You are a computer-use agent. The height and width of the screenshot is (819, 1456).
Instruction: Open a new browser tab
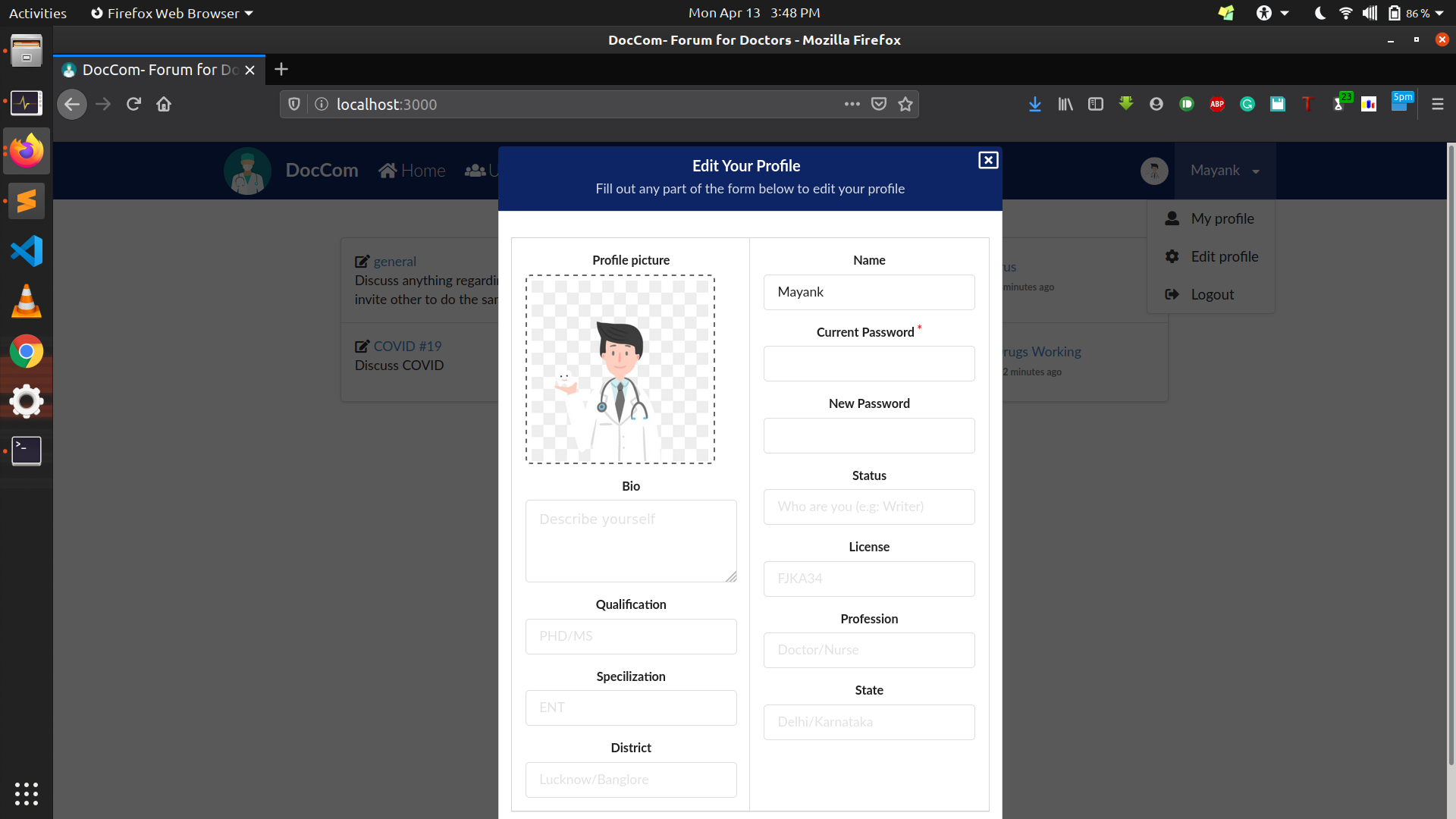pos(281,69)
